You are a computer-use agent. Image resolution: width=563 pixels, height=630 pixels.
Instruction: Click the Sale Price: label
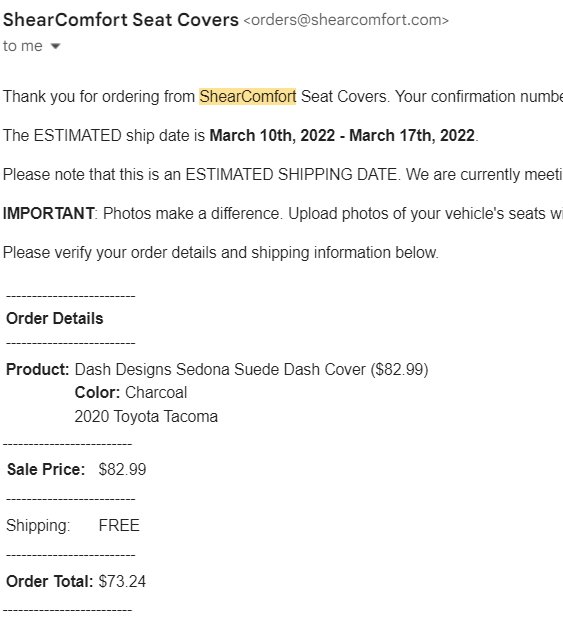46,469
